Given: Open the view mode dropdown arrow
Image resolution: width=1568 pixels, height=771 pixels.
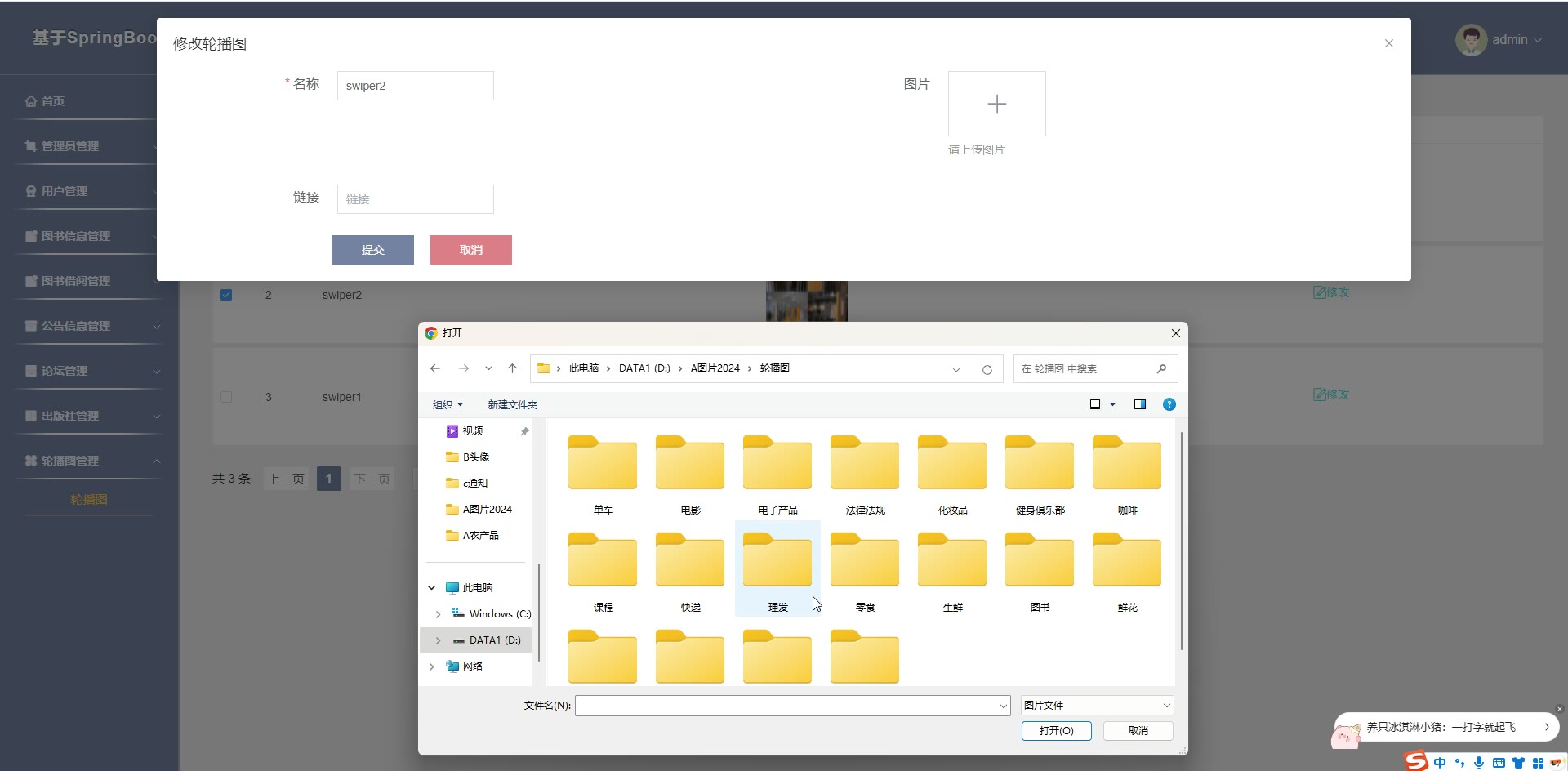Looking at the screenshot, I should (x=1112, y=404).
